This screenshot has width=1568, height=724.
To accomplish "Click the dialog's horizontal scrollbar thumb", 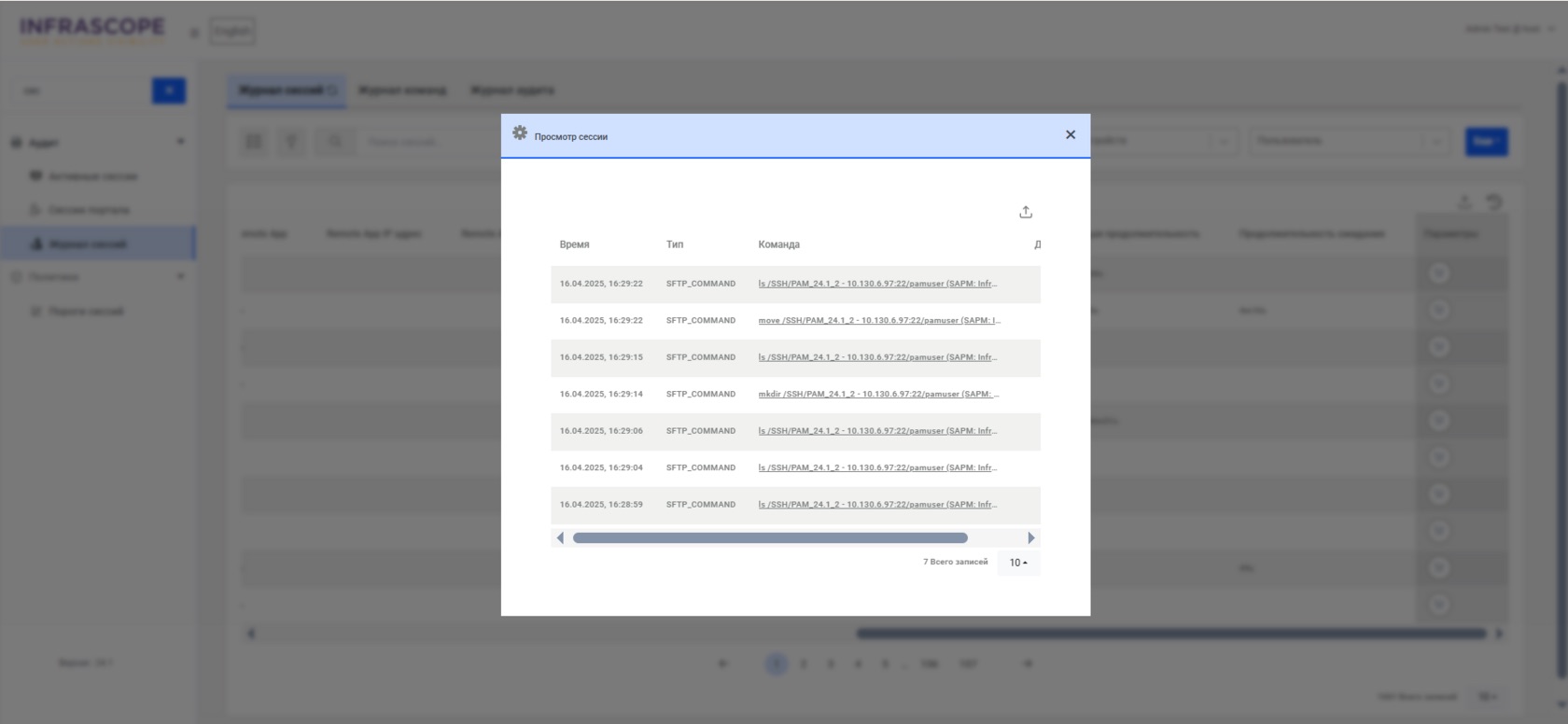I will point(770,537).
